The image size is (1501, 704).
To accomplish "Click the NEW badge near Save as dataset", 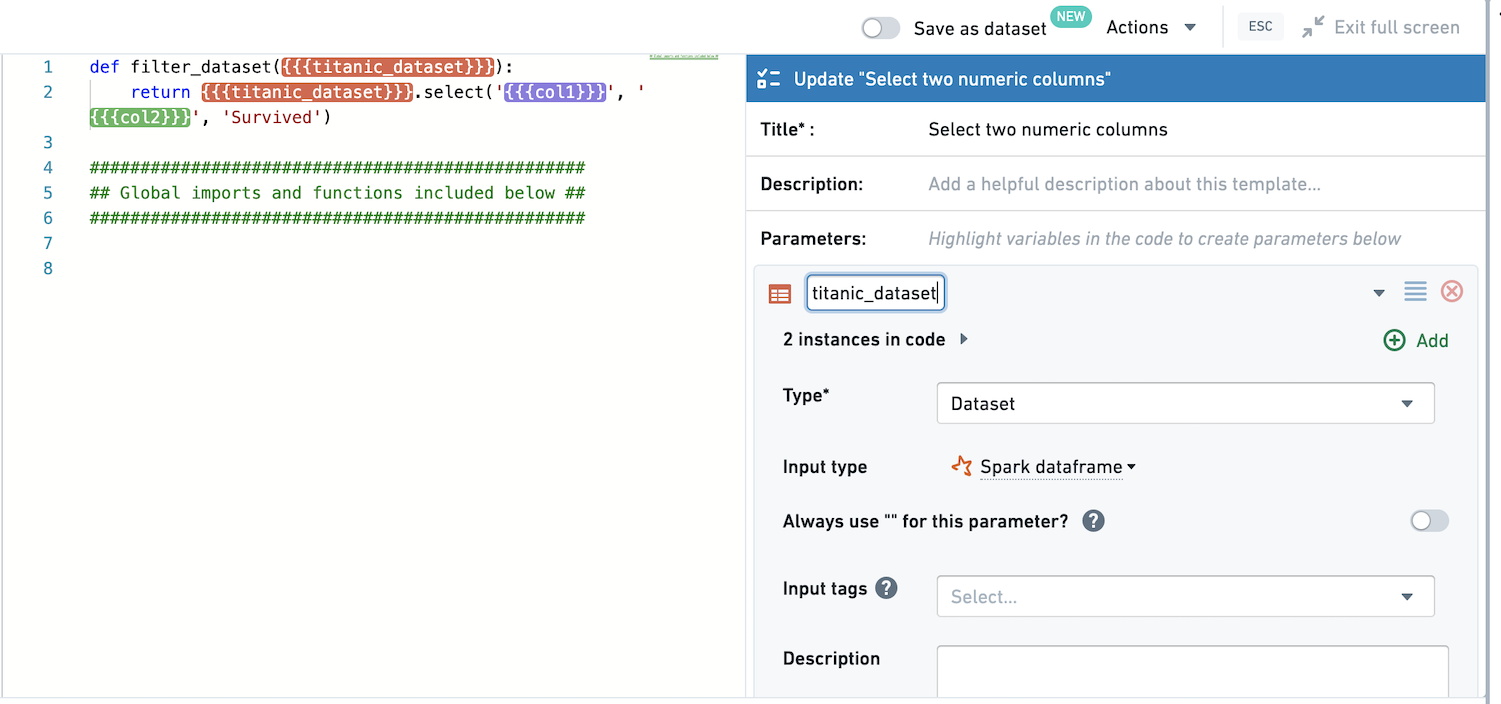I will (x=1071, y=17).
